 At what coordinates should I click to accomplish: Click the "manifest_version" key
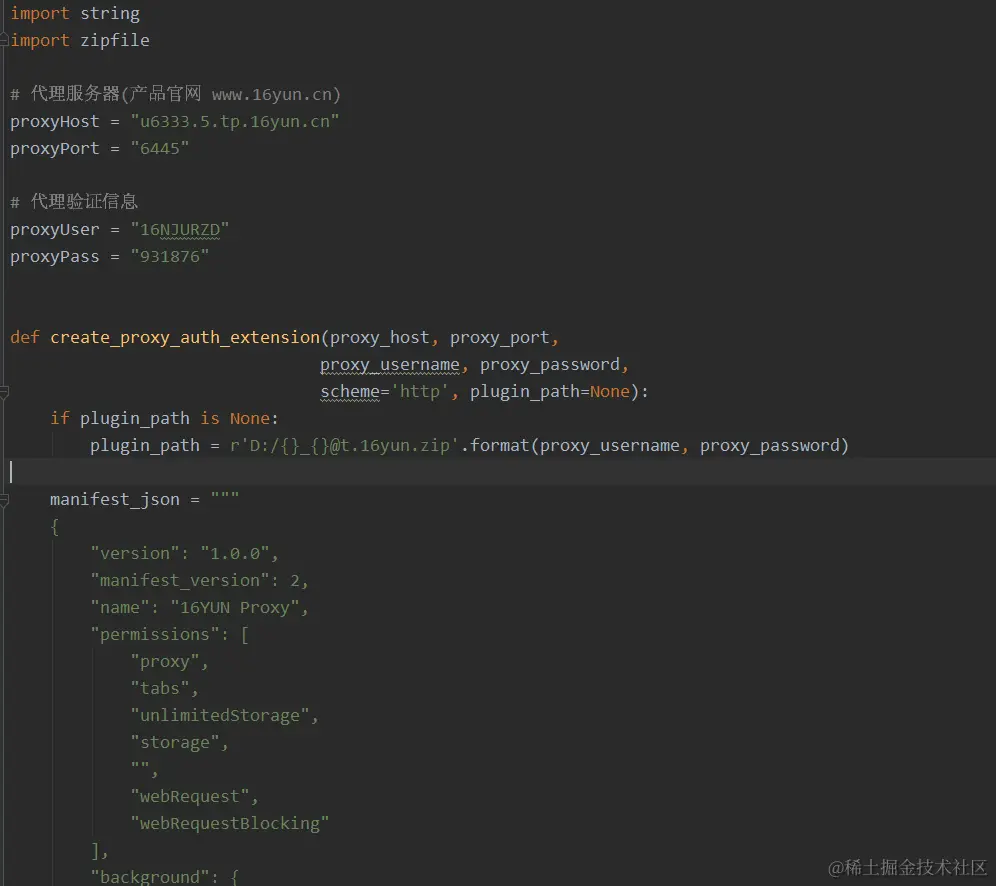coord(180,581)
